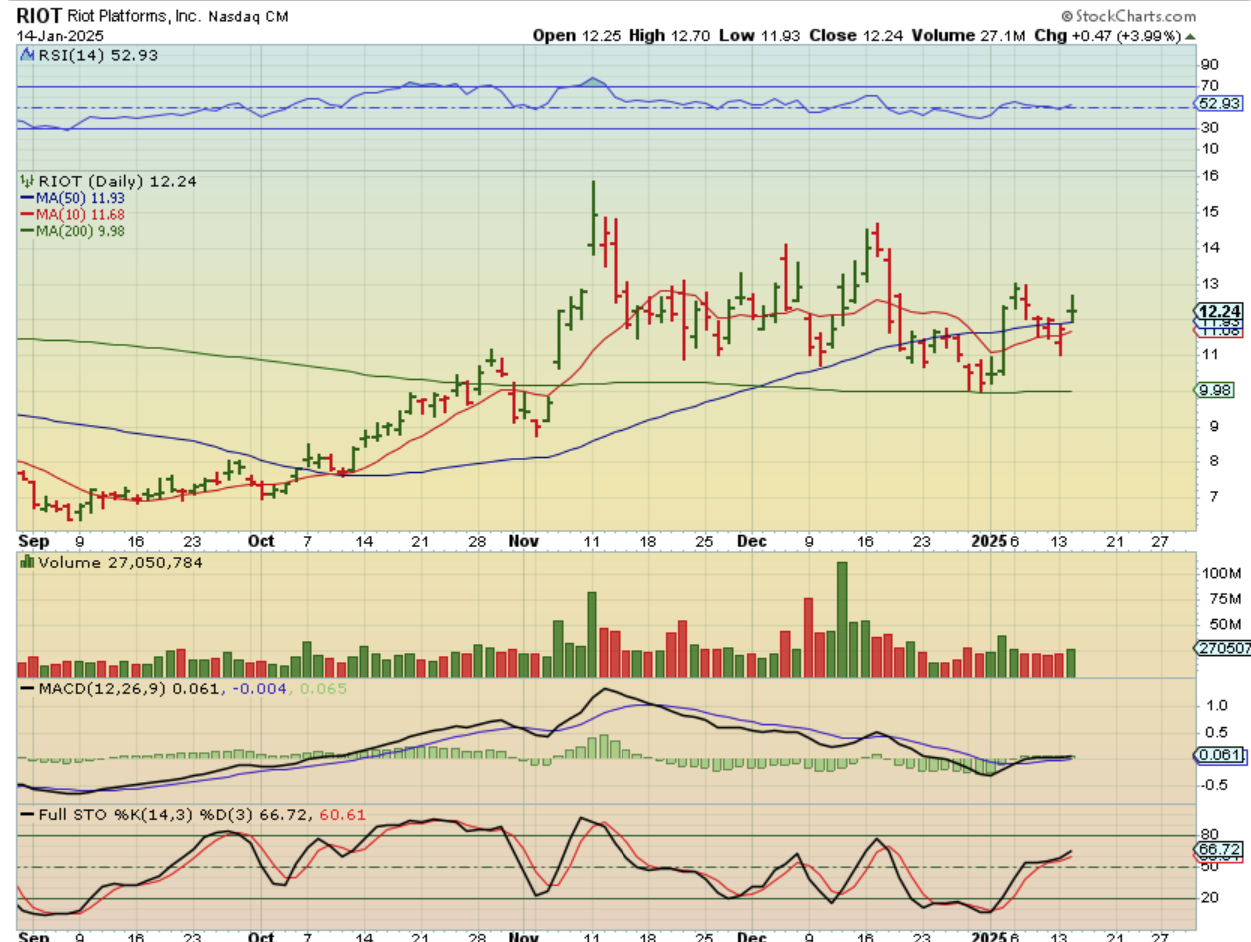The image size is (1251, 942).
Task: Click the '30' RSI axis label
Action: point(1209,127)
